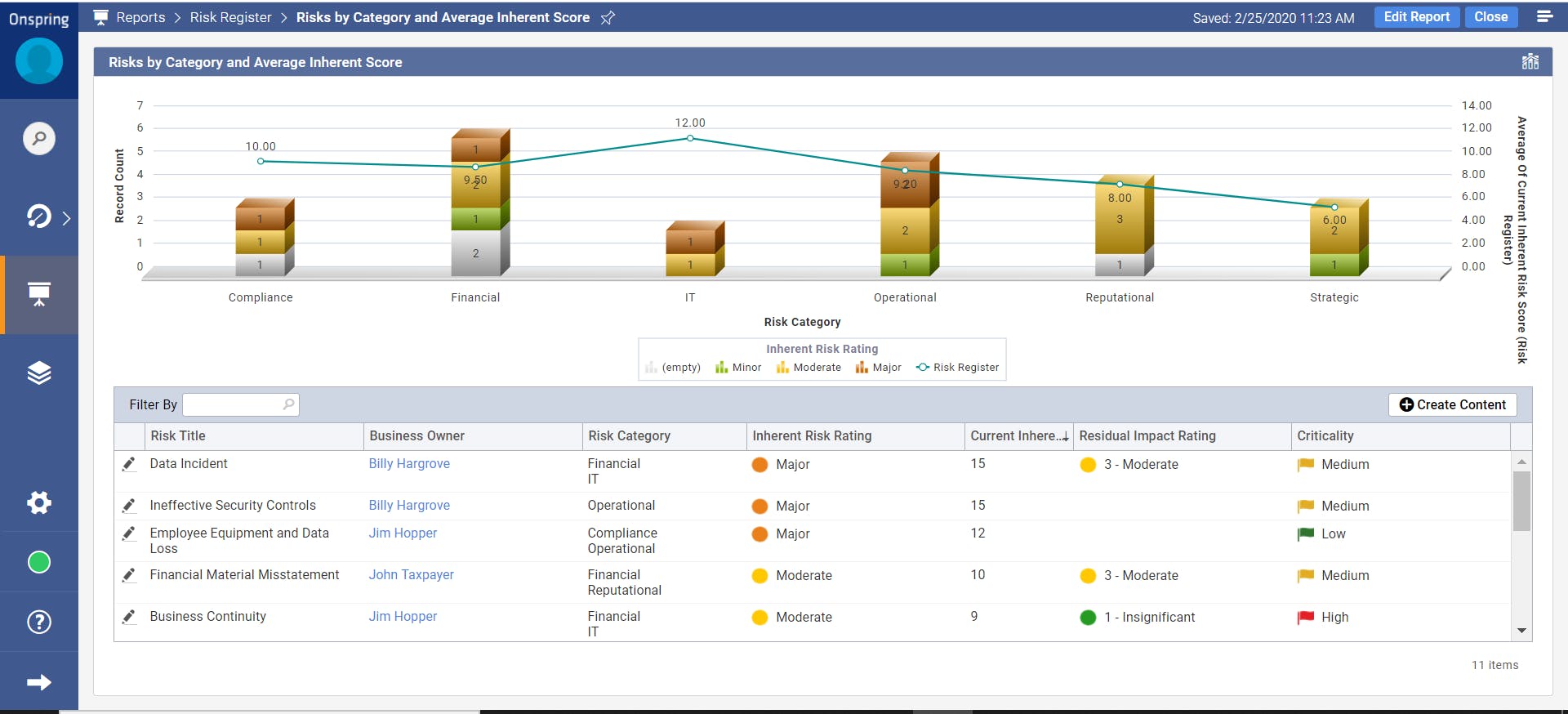Click the Major segment of the Compliance bar

point(261,218)
